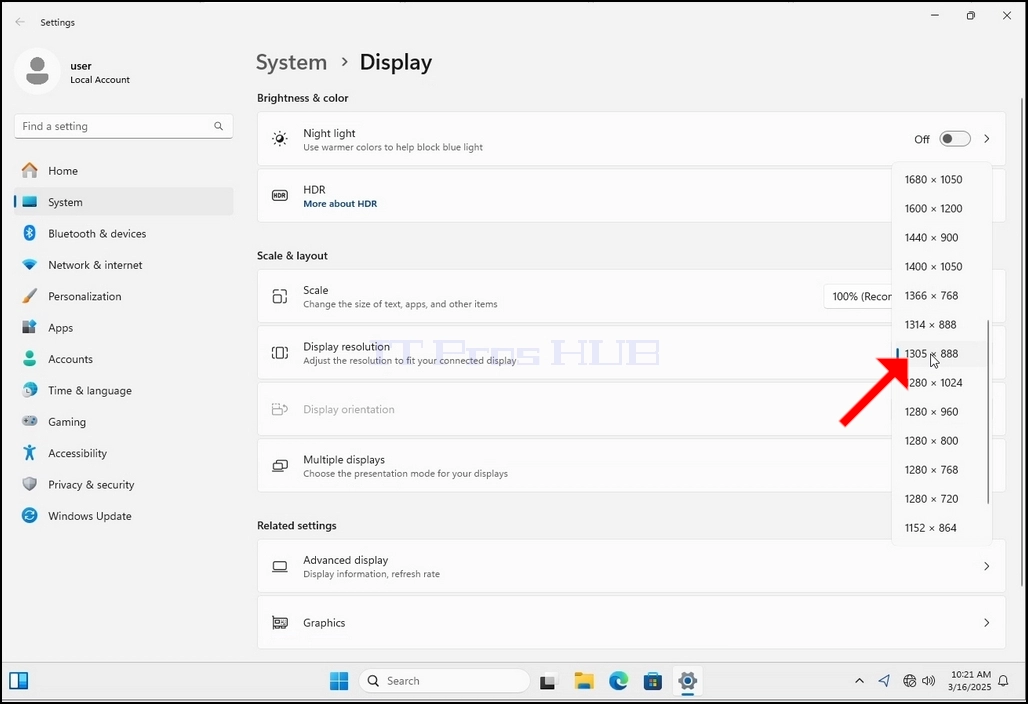Viewport: 1028px width, 704px height.
Task: Toggle the Night light switch
Action: [955, 139]
